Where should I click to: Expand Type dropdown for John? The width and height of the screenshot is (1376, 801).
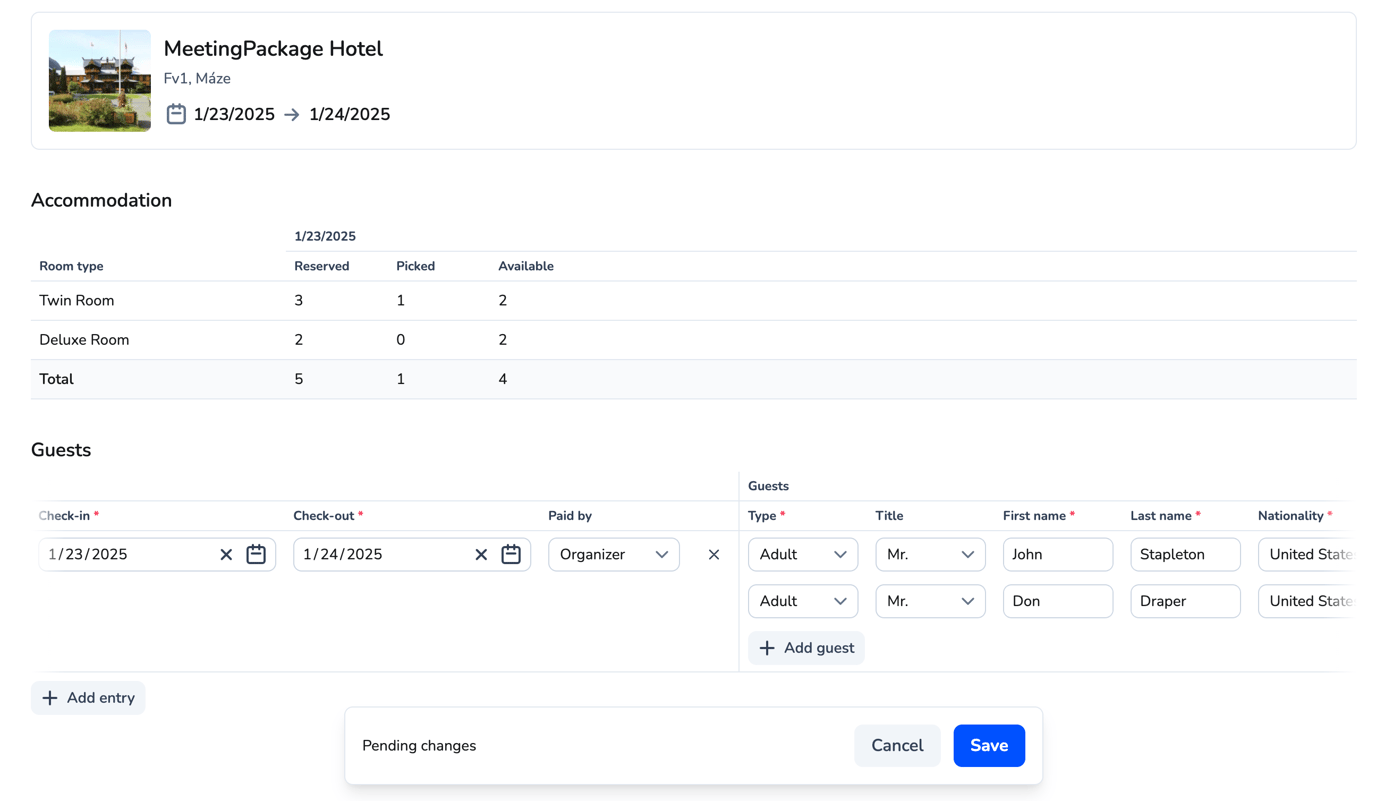(x=802, y=555)
